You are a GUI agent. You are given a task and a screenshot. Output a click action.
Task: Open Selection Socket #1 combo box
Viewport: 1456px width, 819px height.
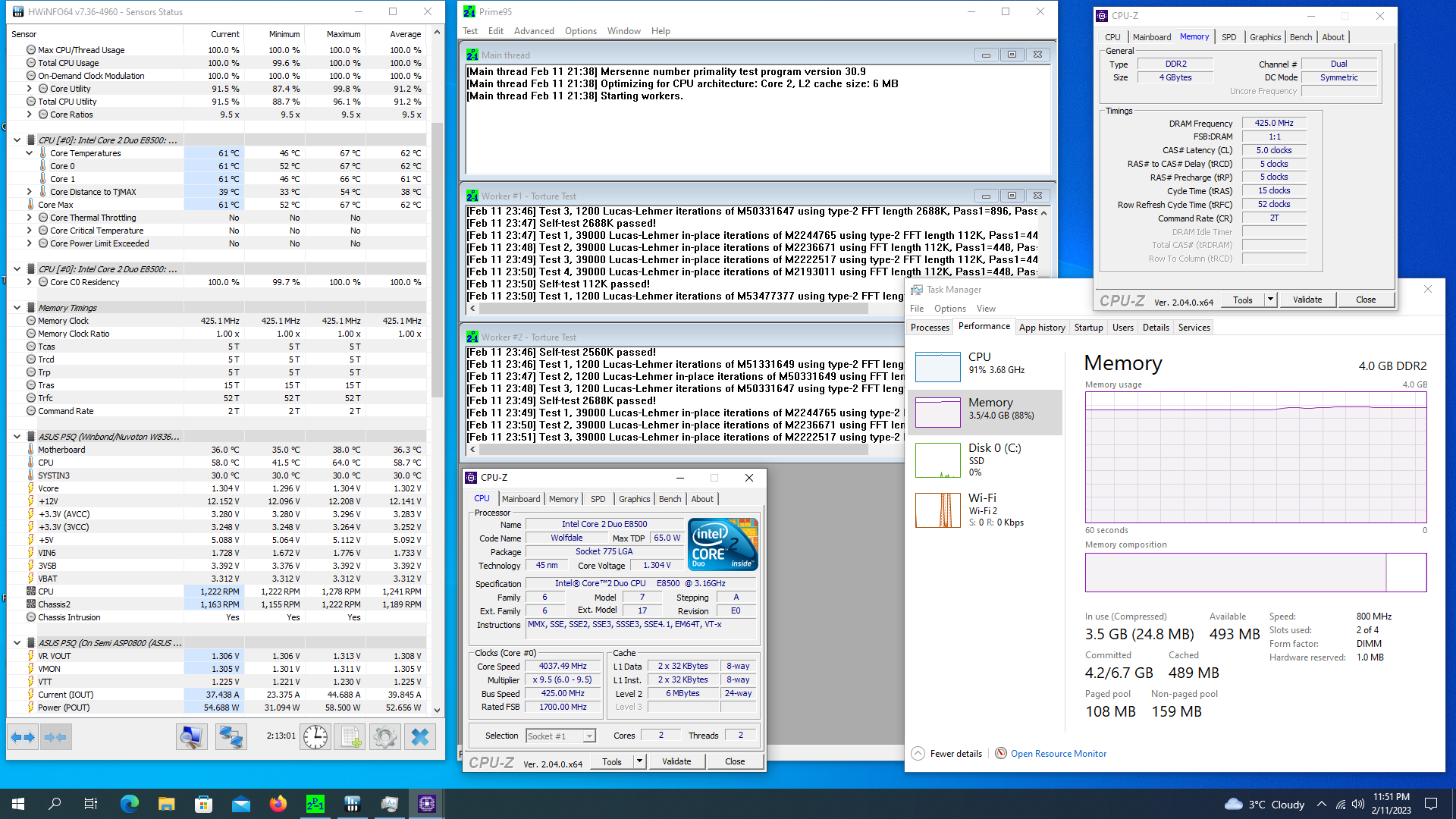coord(561,736)
